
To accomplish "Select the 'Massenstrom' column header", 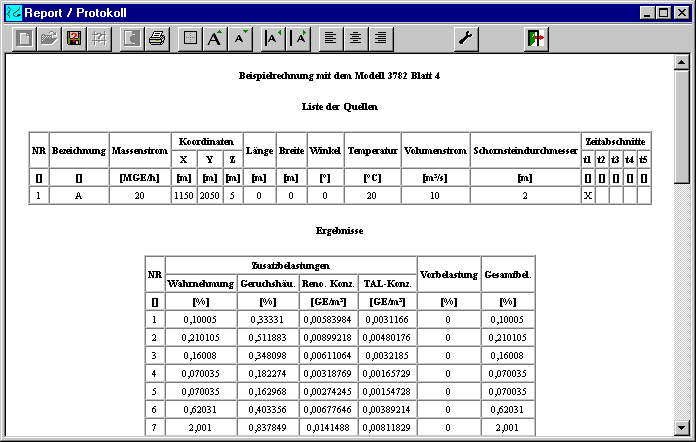I will point(140,150).
